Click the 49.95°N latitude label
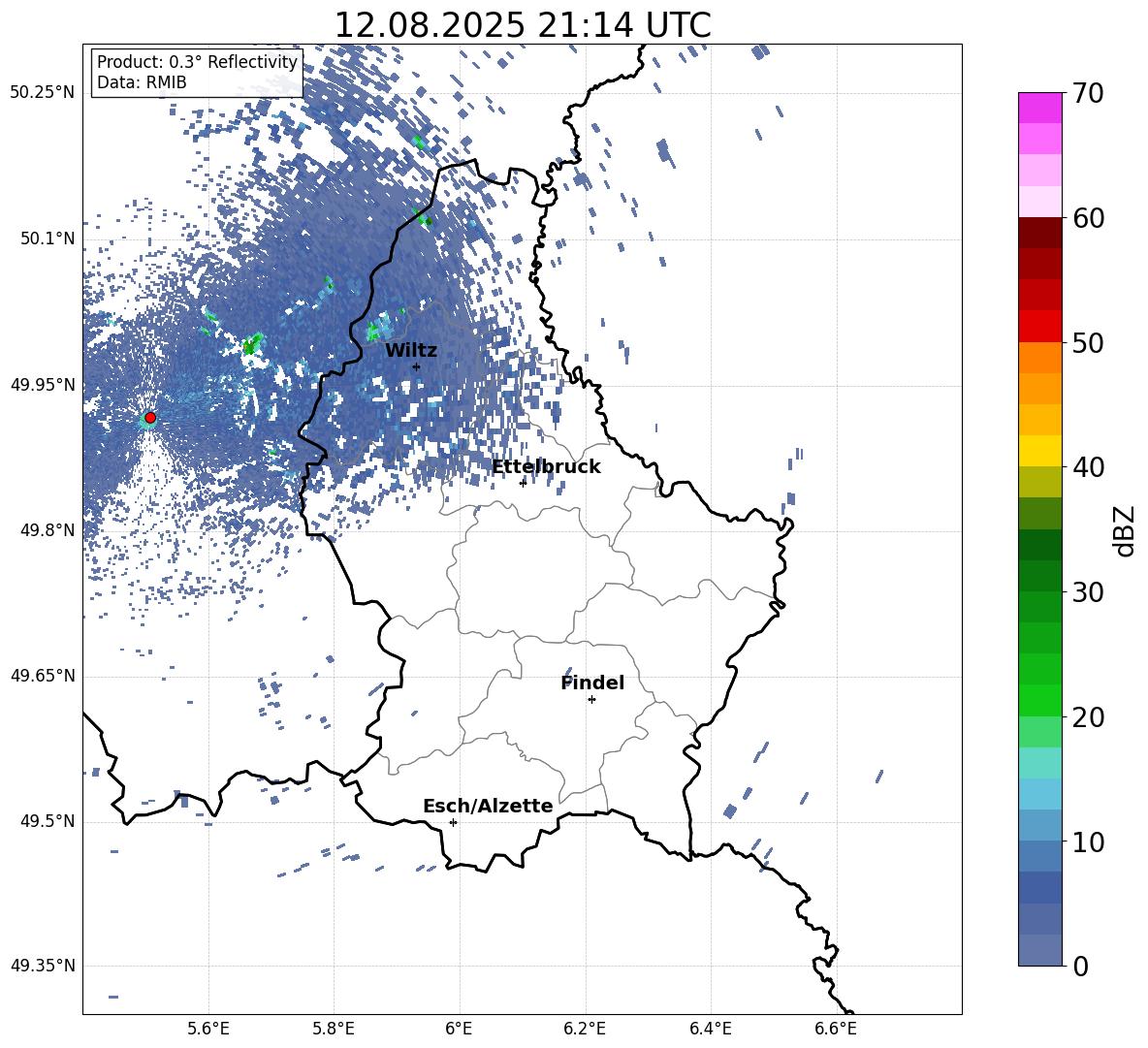1148x1048 pixels. point(43,385)
